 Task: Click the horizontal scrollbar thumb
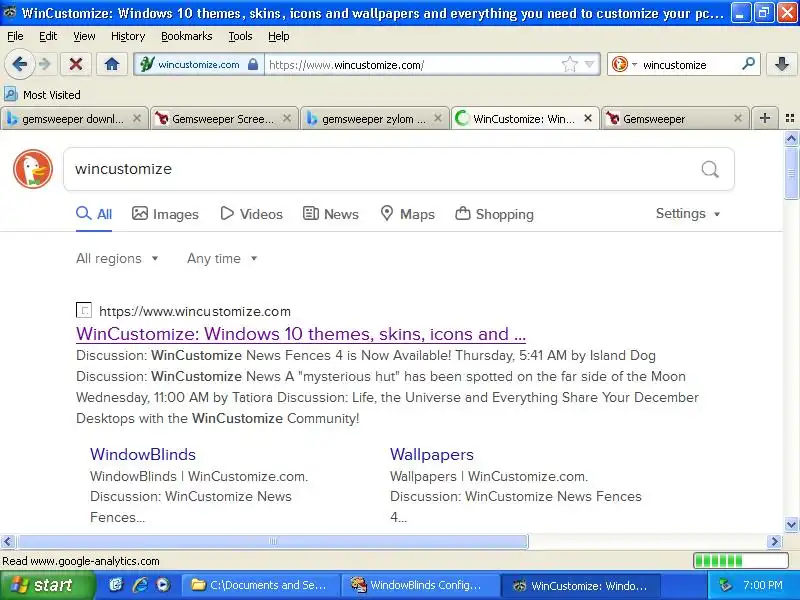273,541
